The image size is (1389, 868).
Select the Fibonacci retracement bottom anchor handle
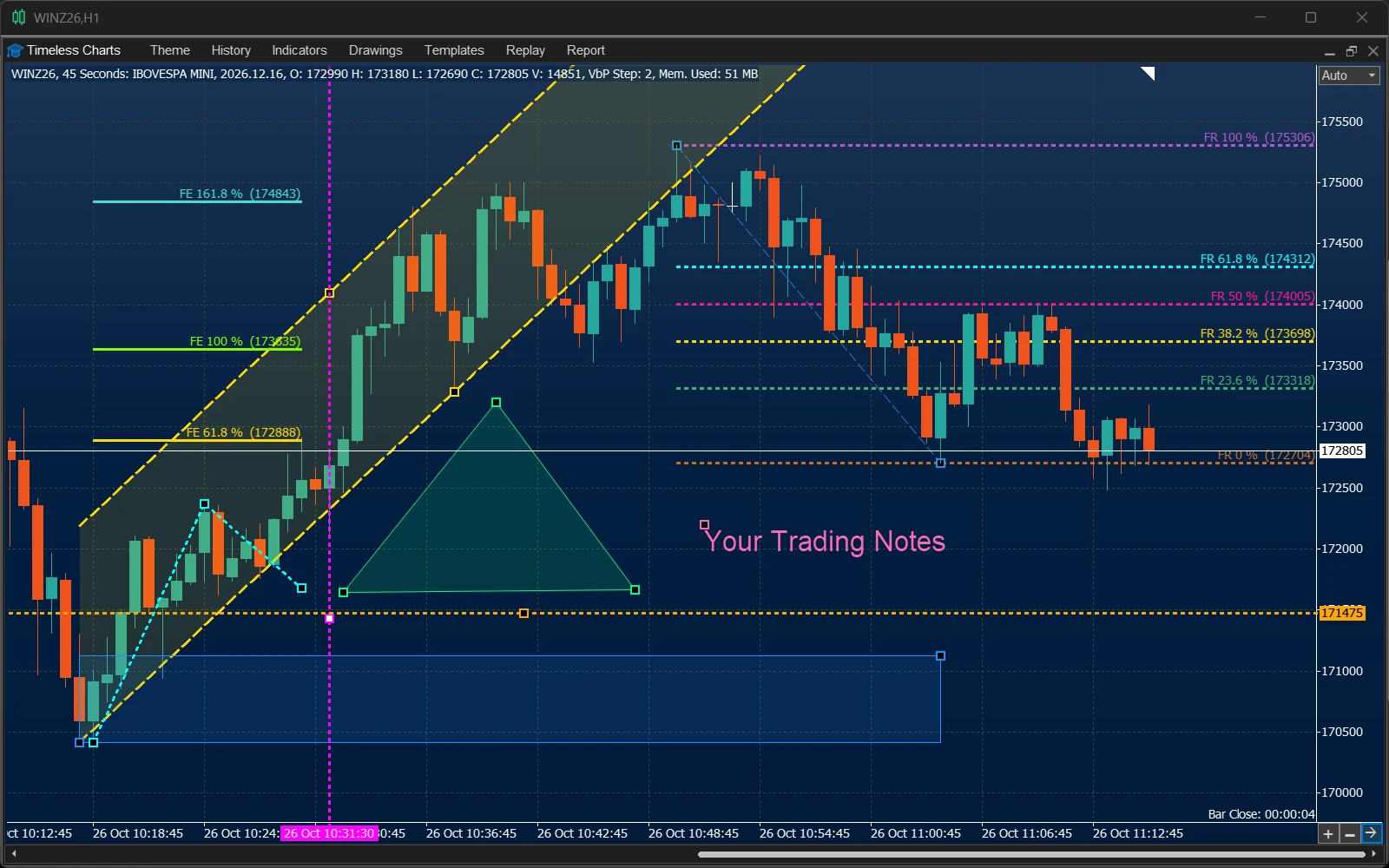[x=940, y=463]
